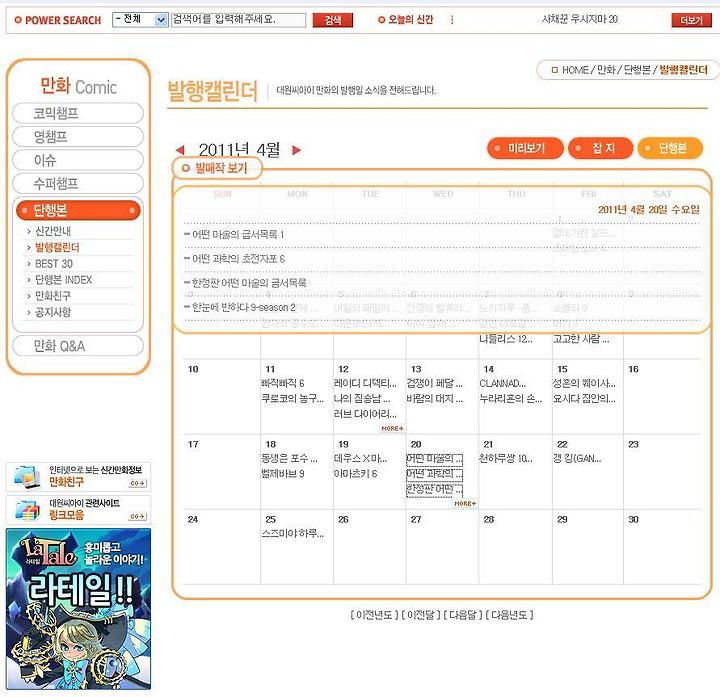Click the 발매작 보기 label tab

tap(216, 168)
